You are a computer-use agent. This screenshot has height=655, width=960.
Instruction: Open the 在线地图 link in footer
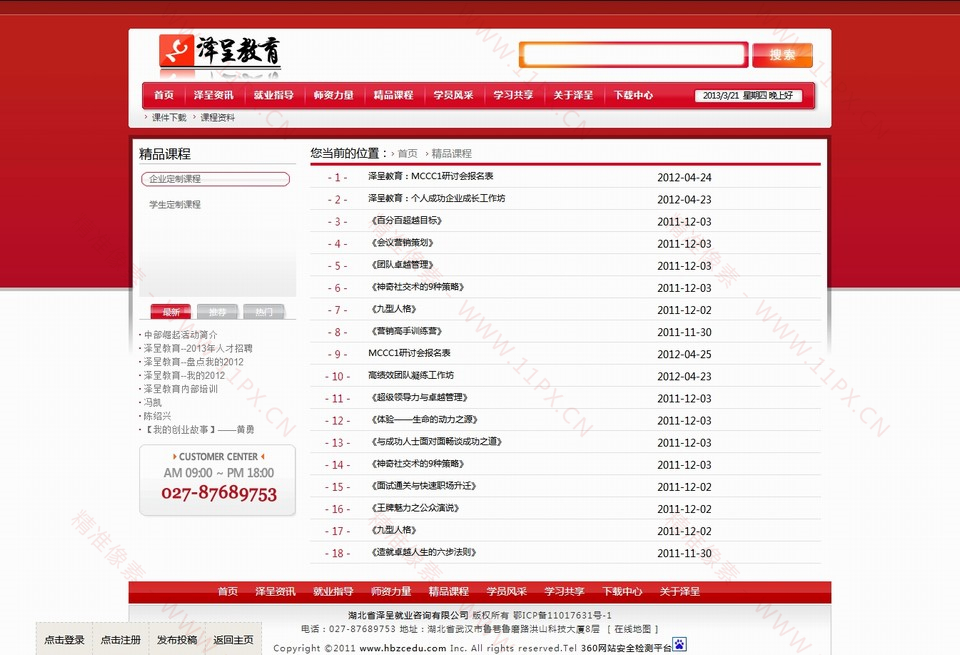pos(633,629)
